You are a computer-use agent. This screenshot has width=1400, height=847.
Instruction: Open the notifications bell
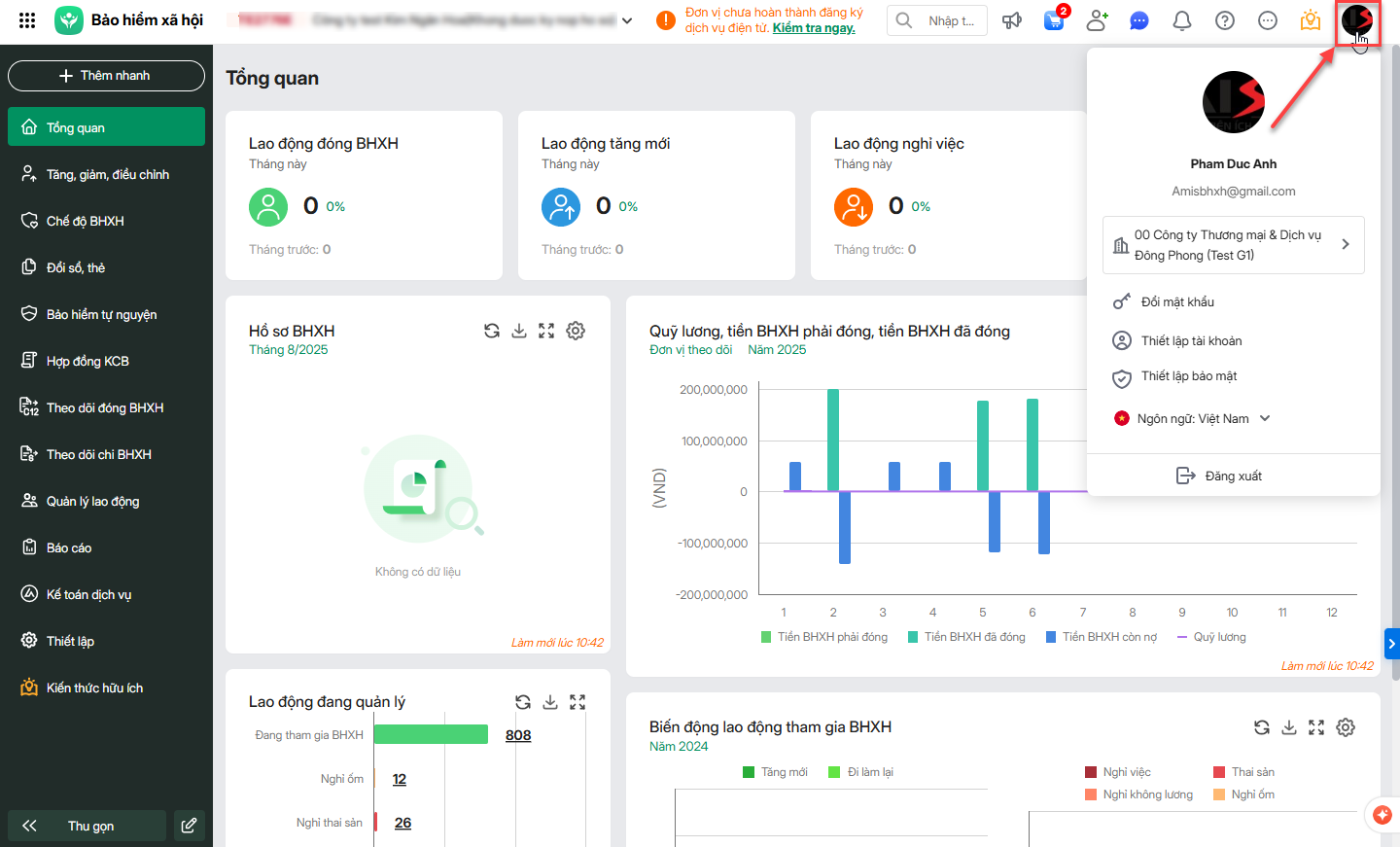pyautogui.click(x=1182, y=20)
